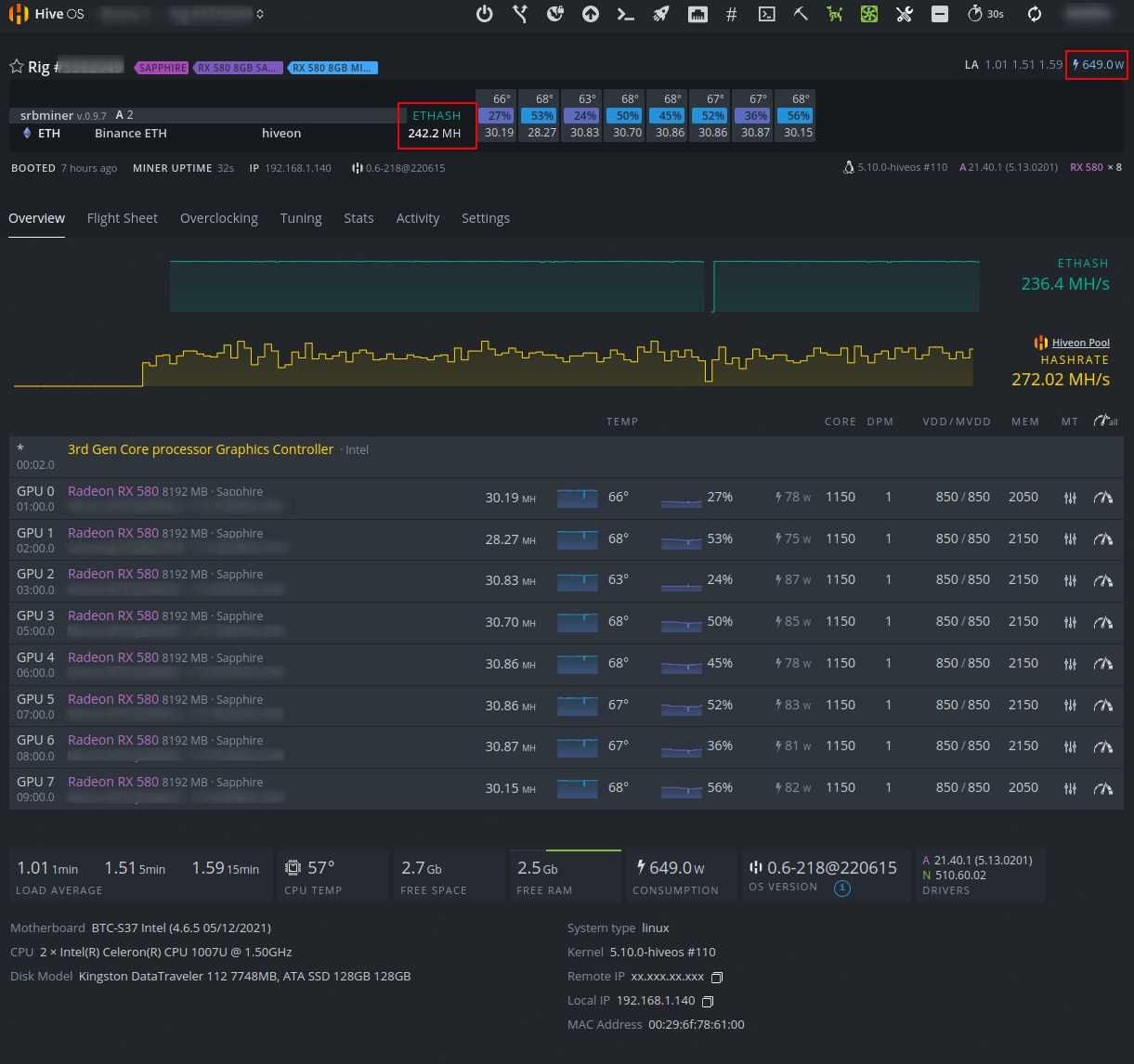1134x1064 pixels.
Task: Open the network cables tool icon
Action: pyautogui.click(x=520, y=14)
